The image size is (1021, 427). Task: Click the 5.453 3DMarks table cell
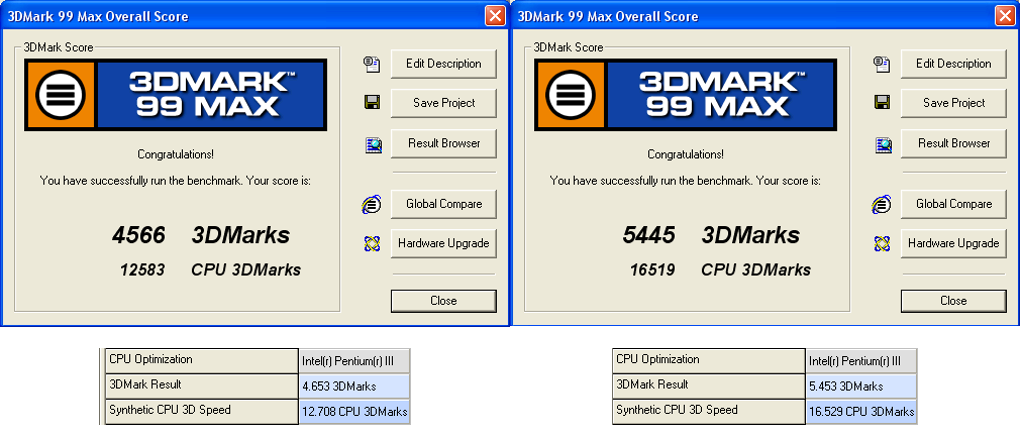click(x=861, y=386)
